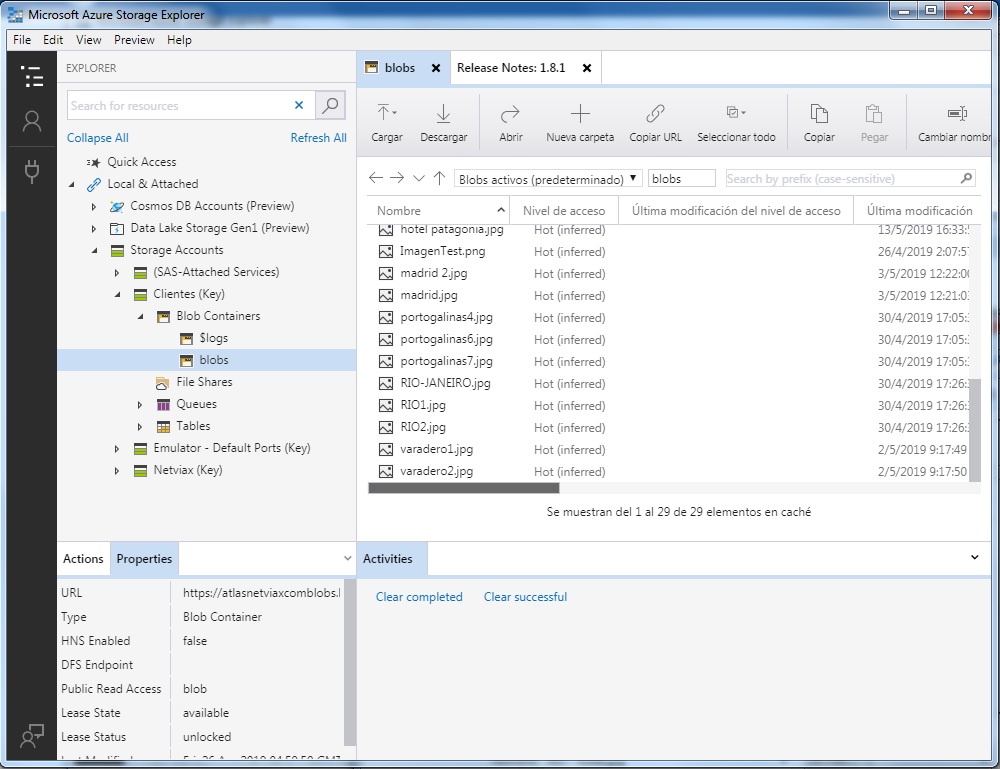Navigate up one level with up arrow
The height and width of the screenshot is (769, 1000).
tap(439, 178)
